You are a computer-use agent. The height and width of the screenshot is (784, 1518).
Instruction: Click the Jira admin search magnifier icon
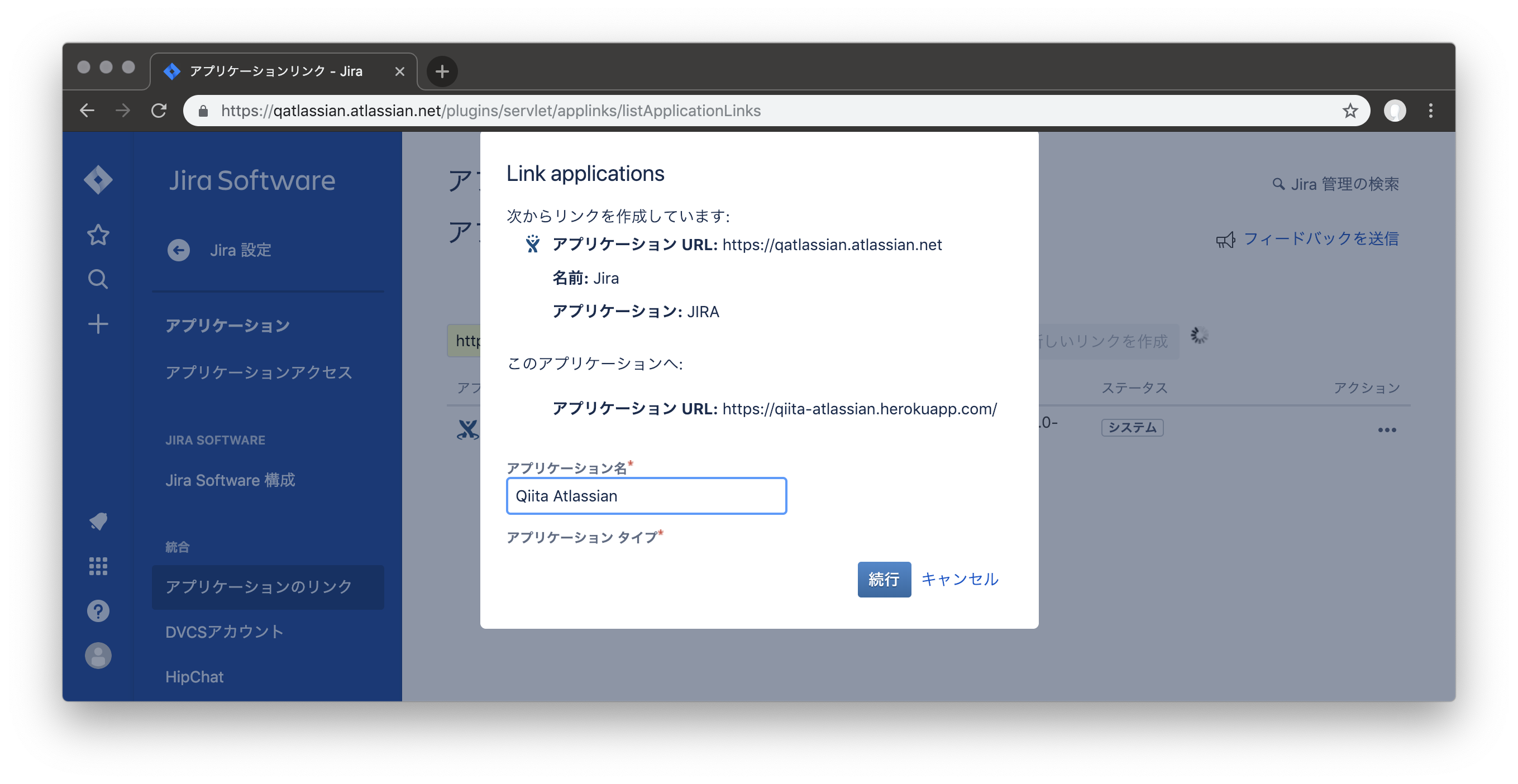tap(1278, 184)
